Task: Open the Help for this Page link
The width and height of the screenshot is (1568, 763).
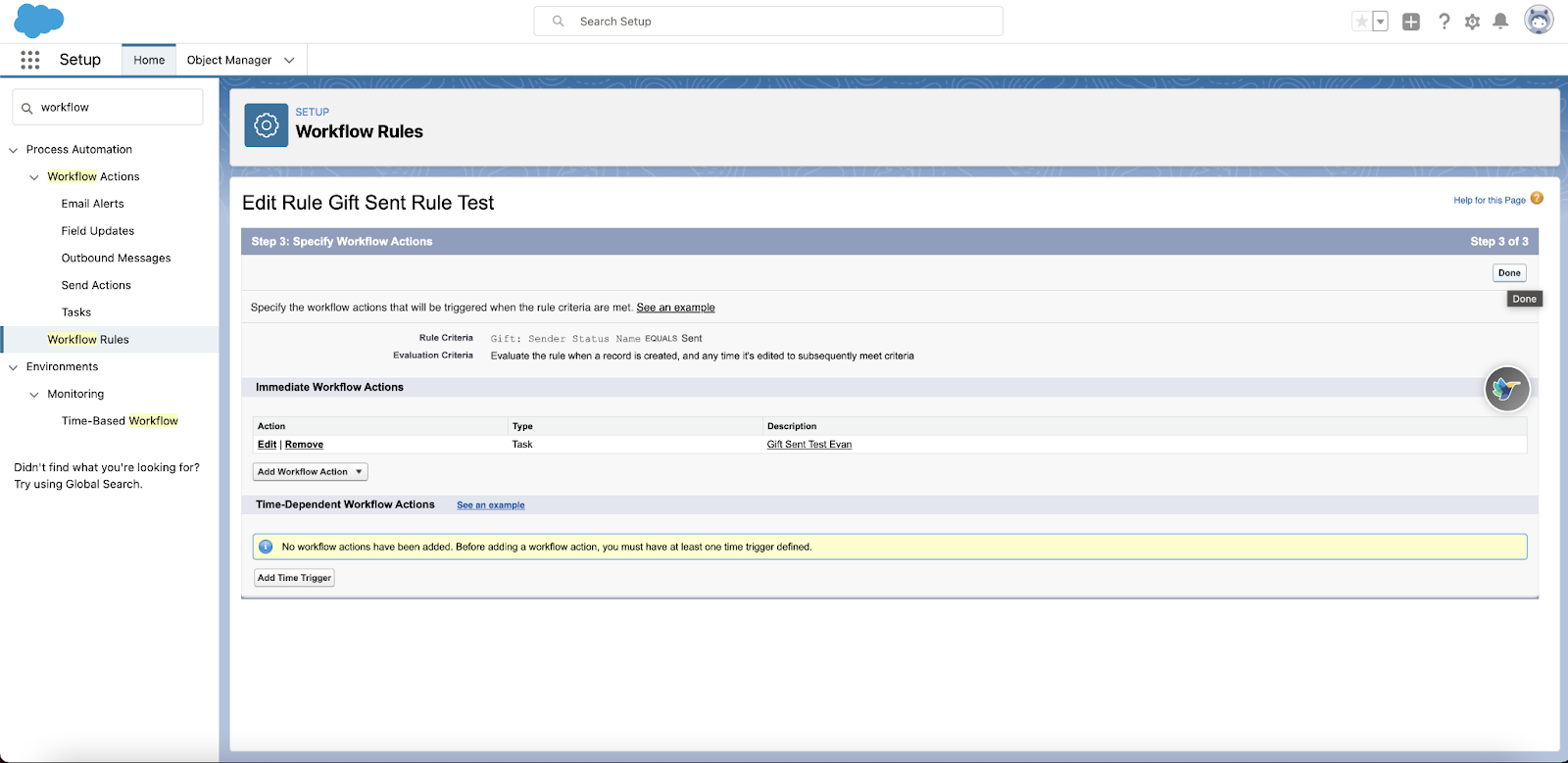Action: point(1490,200)
